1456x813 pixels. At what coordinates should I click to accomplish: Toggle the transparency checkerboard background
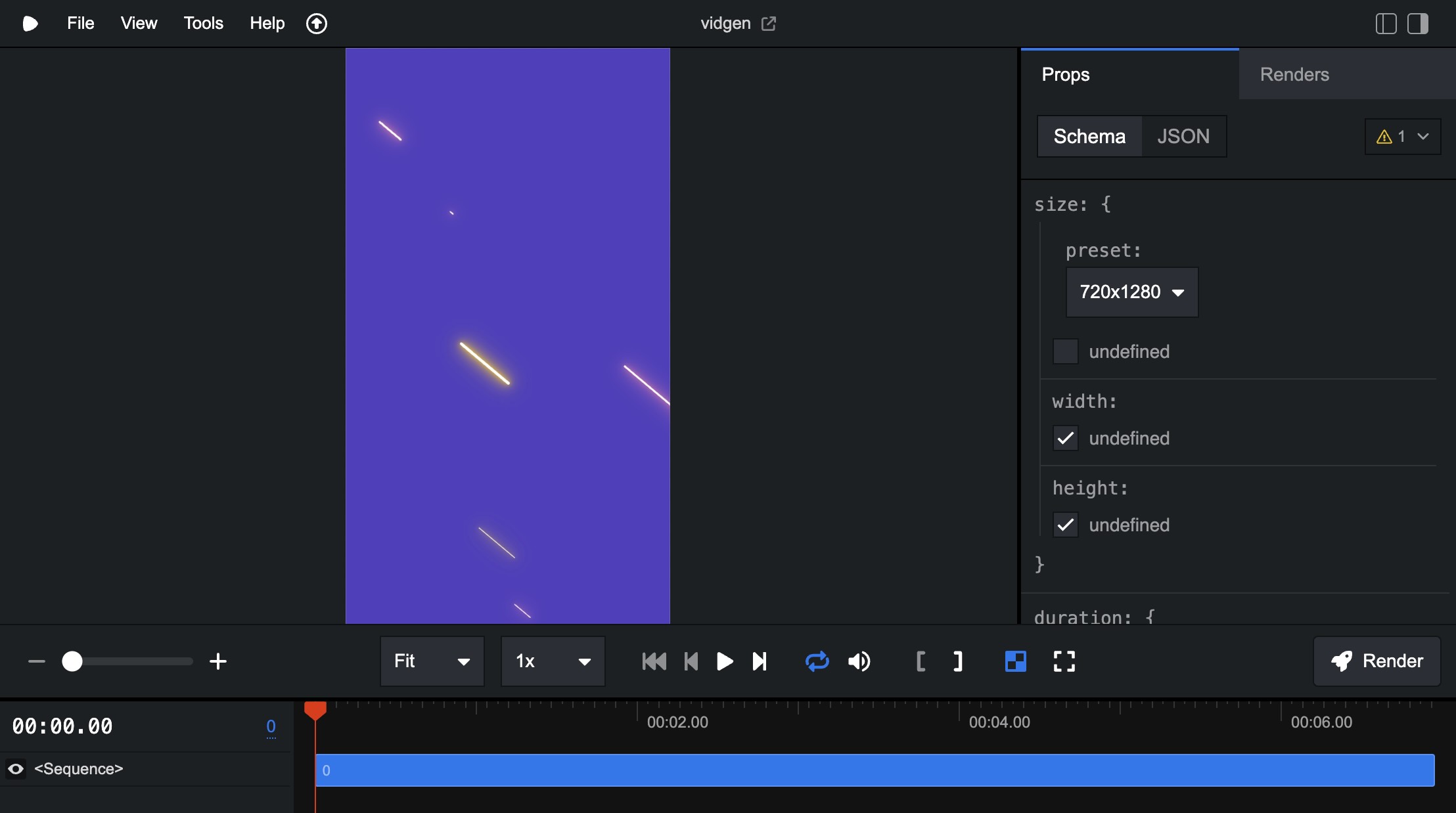[x=1014, y=661]
